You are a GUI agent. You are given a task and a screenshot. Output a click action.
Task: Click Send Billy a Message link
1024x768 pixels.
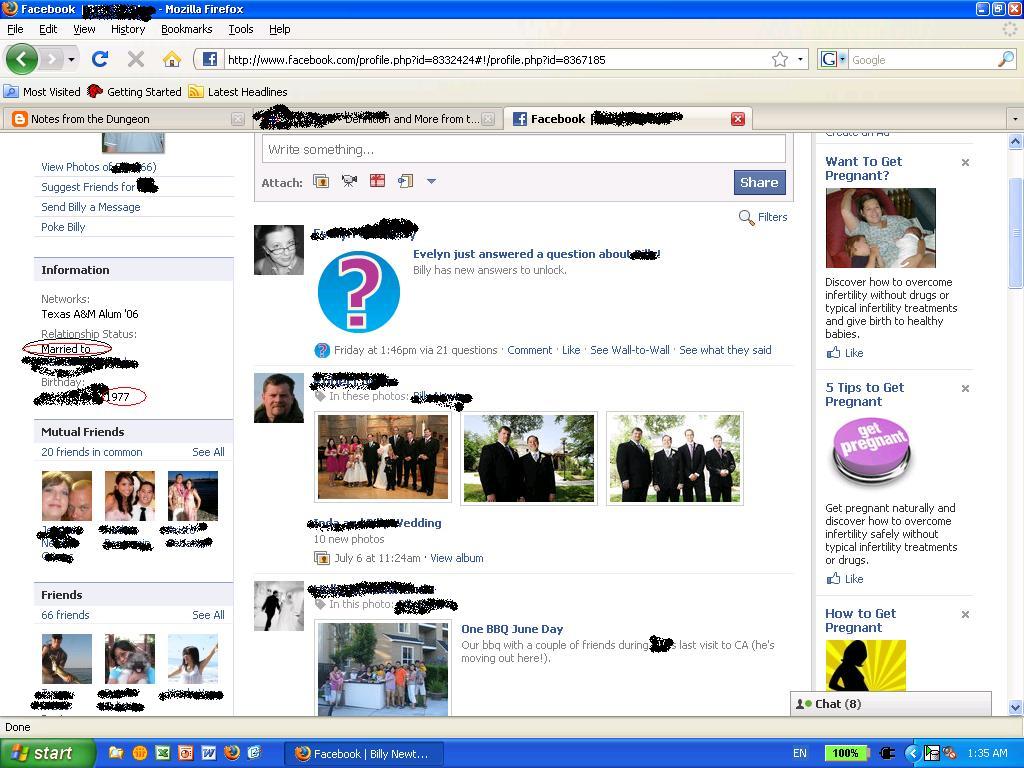tap(91, 207)
